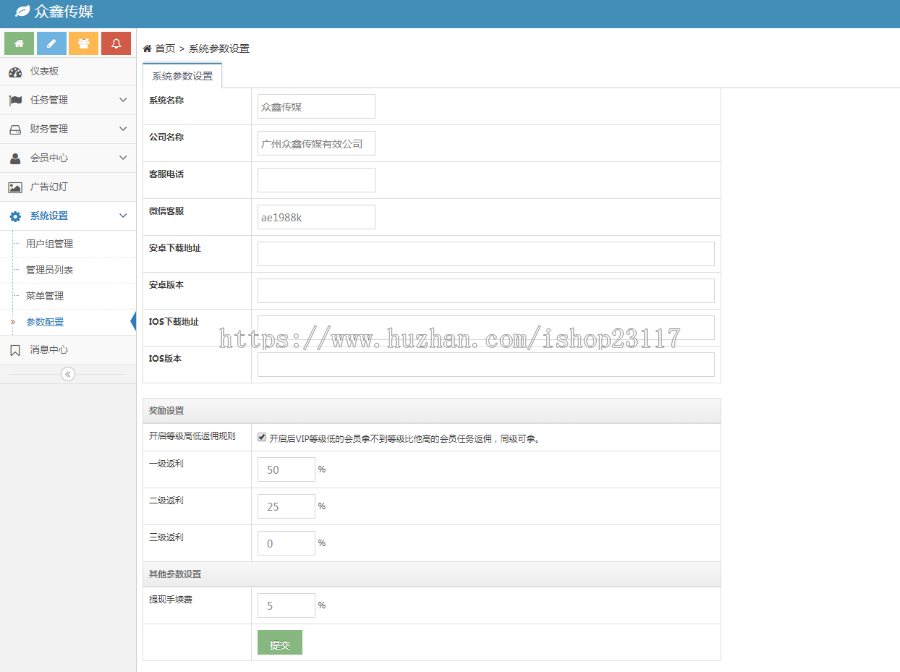This screenshot has height=672, width=900.
Task: Open the yellow users icon panel
Action: coord(83,43)
